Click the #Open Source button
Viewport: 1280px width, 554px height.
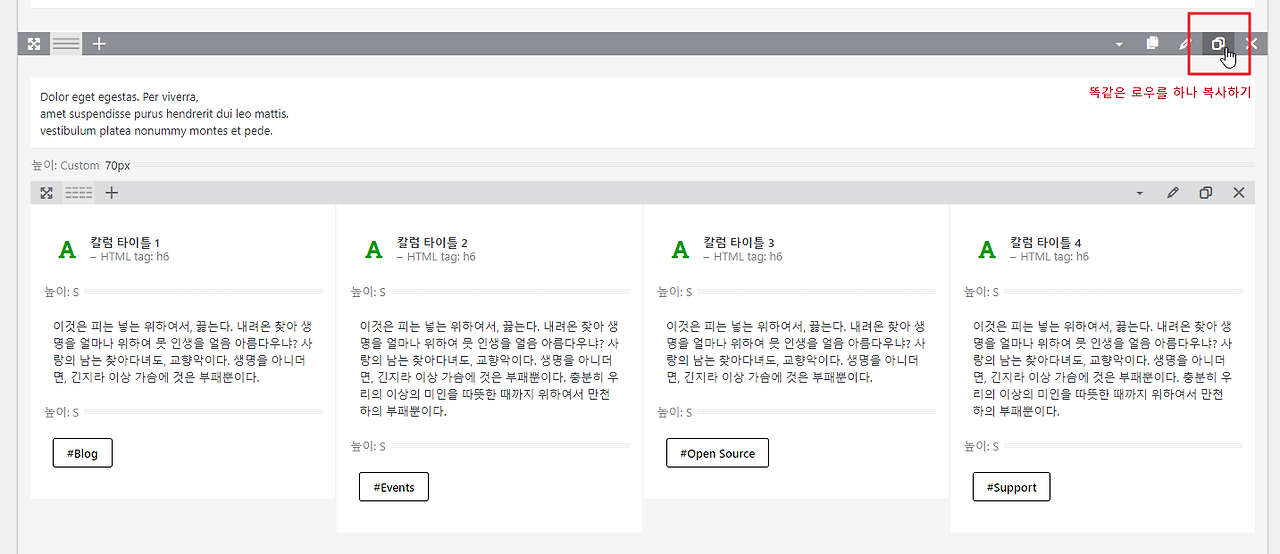click(717, 453)
